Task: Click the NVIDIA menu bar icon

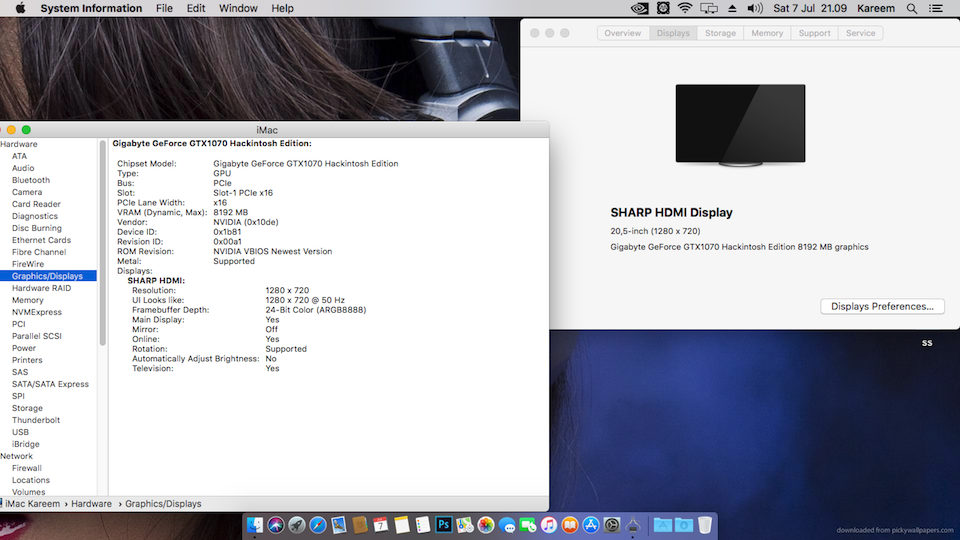Action: tap(640, 8)
